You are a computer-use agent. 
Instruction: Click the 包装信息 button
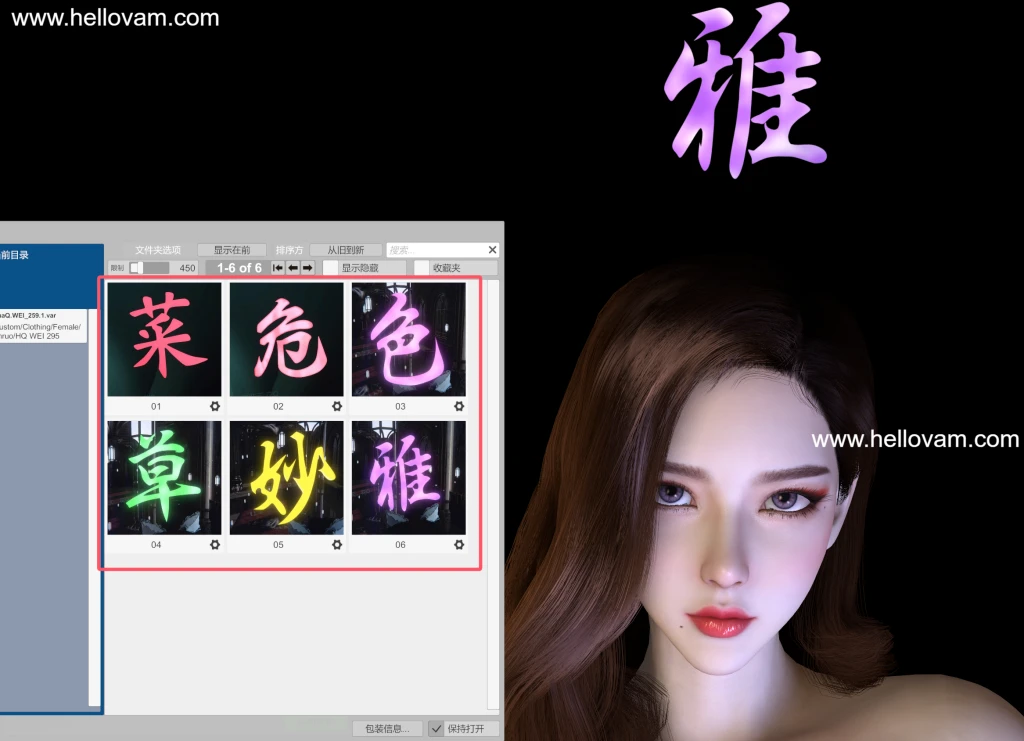coord(385,729)
